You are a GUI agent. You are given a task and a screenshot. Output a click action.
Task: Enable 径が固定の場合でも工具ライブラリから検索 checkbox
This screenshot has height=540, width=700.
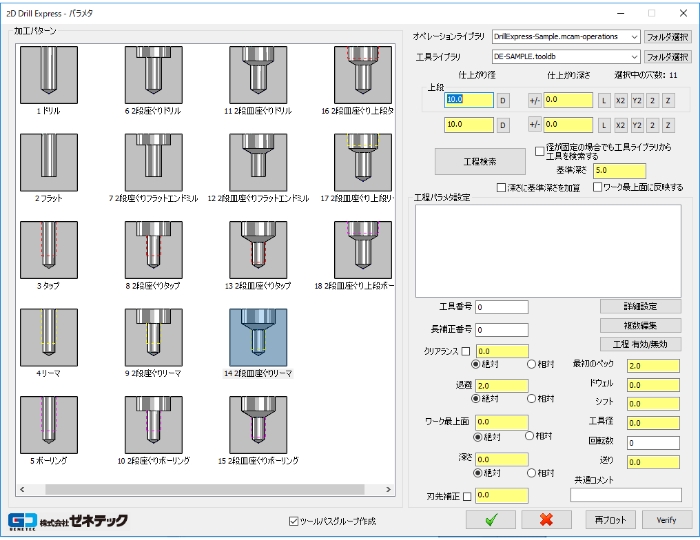tap(539, 151)
